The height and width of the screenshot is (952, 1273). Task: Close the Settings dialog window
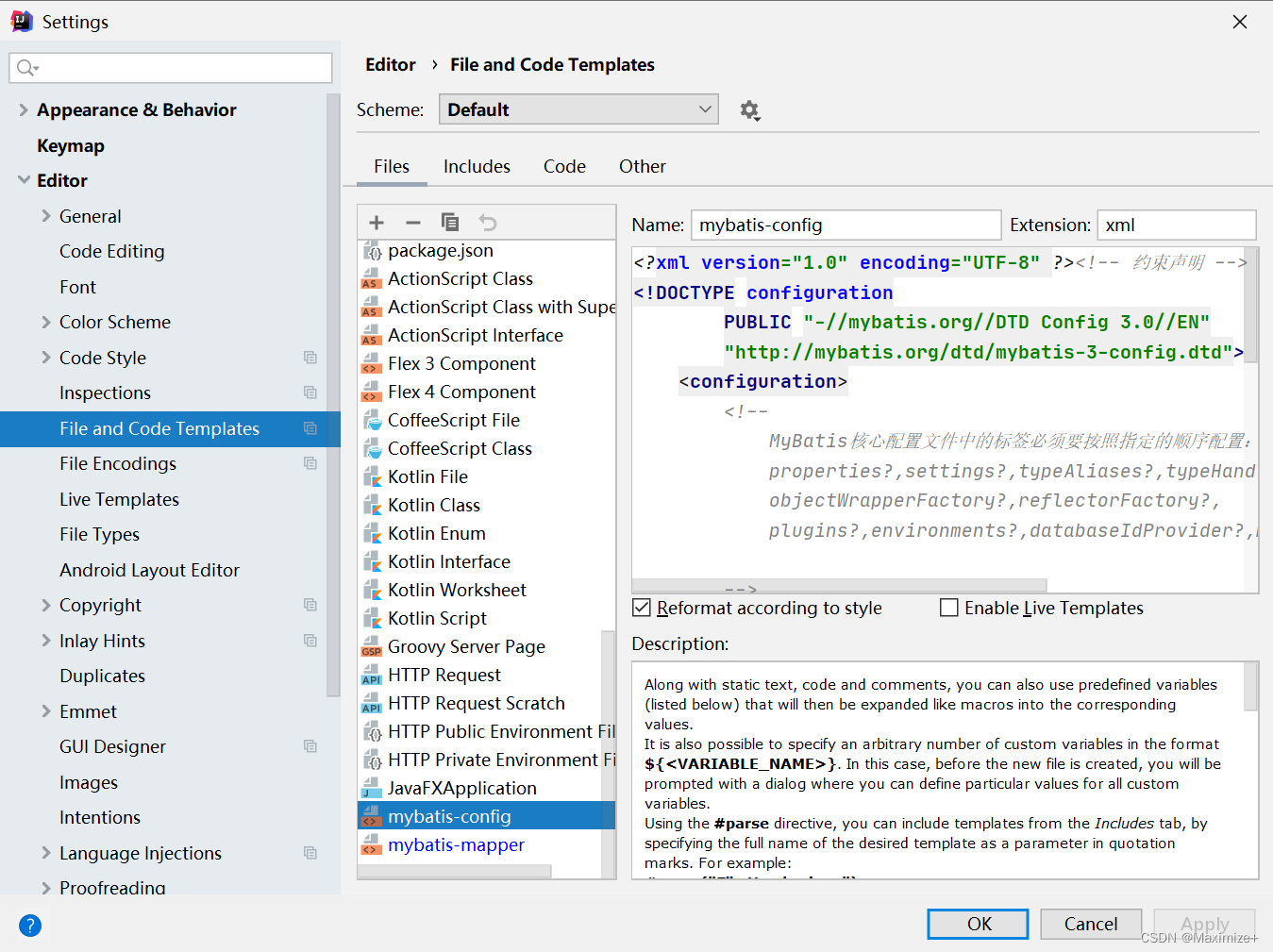click(x=1240, y=22)
